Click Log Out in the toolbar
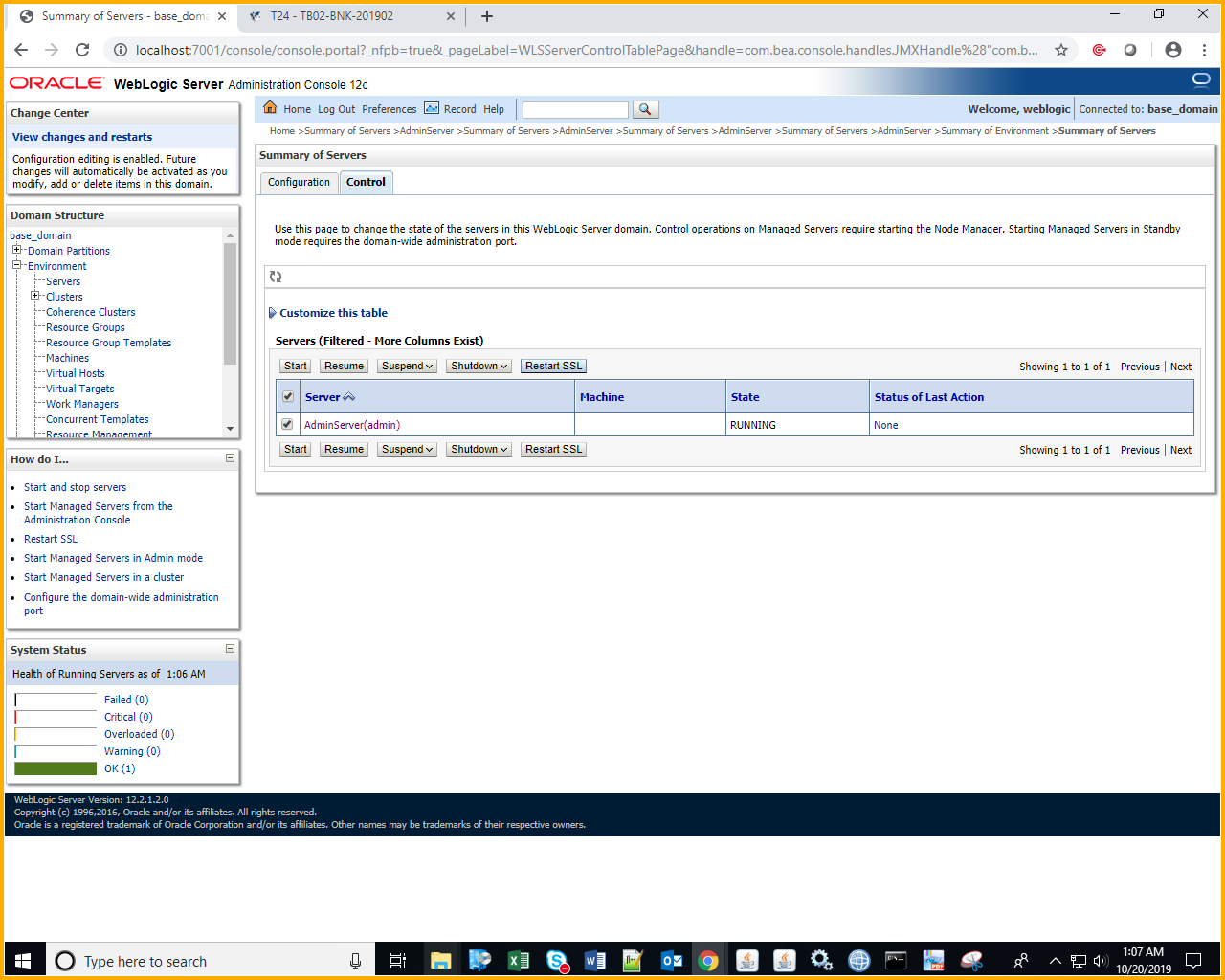Viewport: 1225px width, 980px height. tap(337, 109)
